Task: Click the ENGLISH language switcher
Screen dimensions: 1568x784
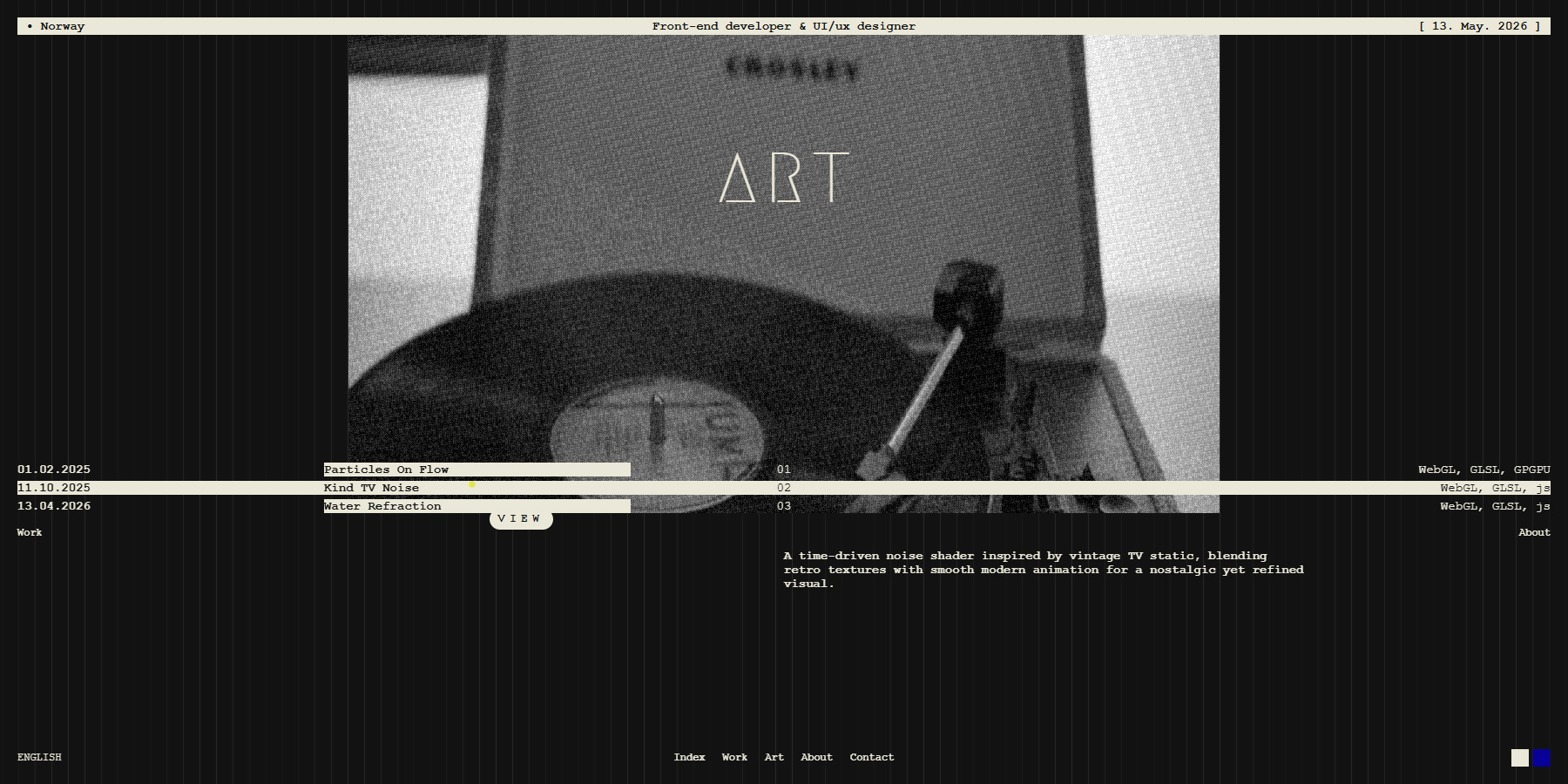Action: click(x=39, y=757)
